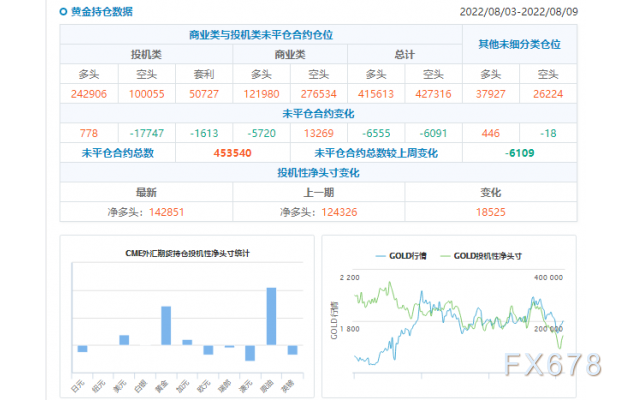The height and width of the screenshot is (400, 632).
Task: Click the 400 000 right axis label
Action: 548,277
